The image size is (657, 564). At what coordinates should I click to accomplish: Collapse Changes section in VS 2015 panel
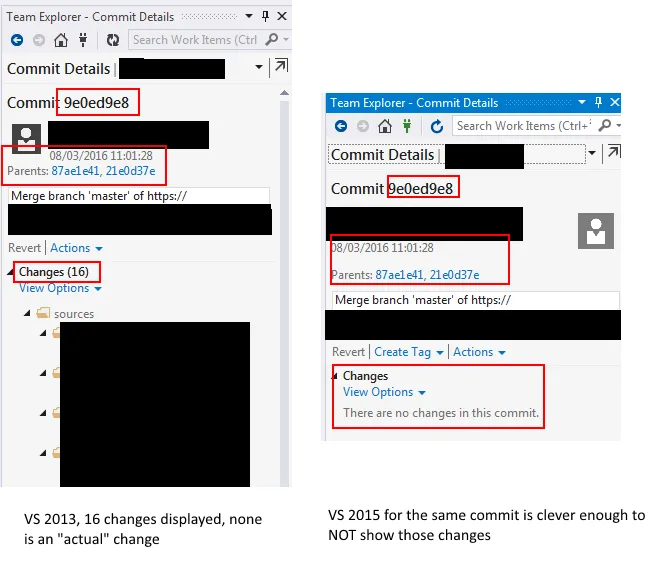335,376
